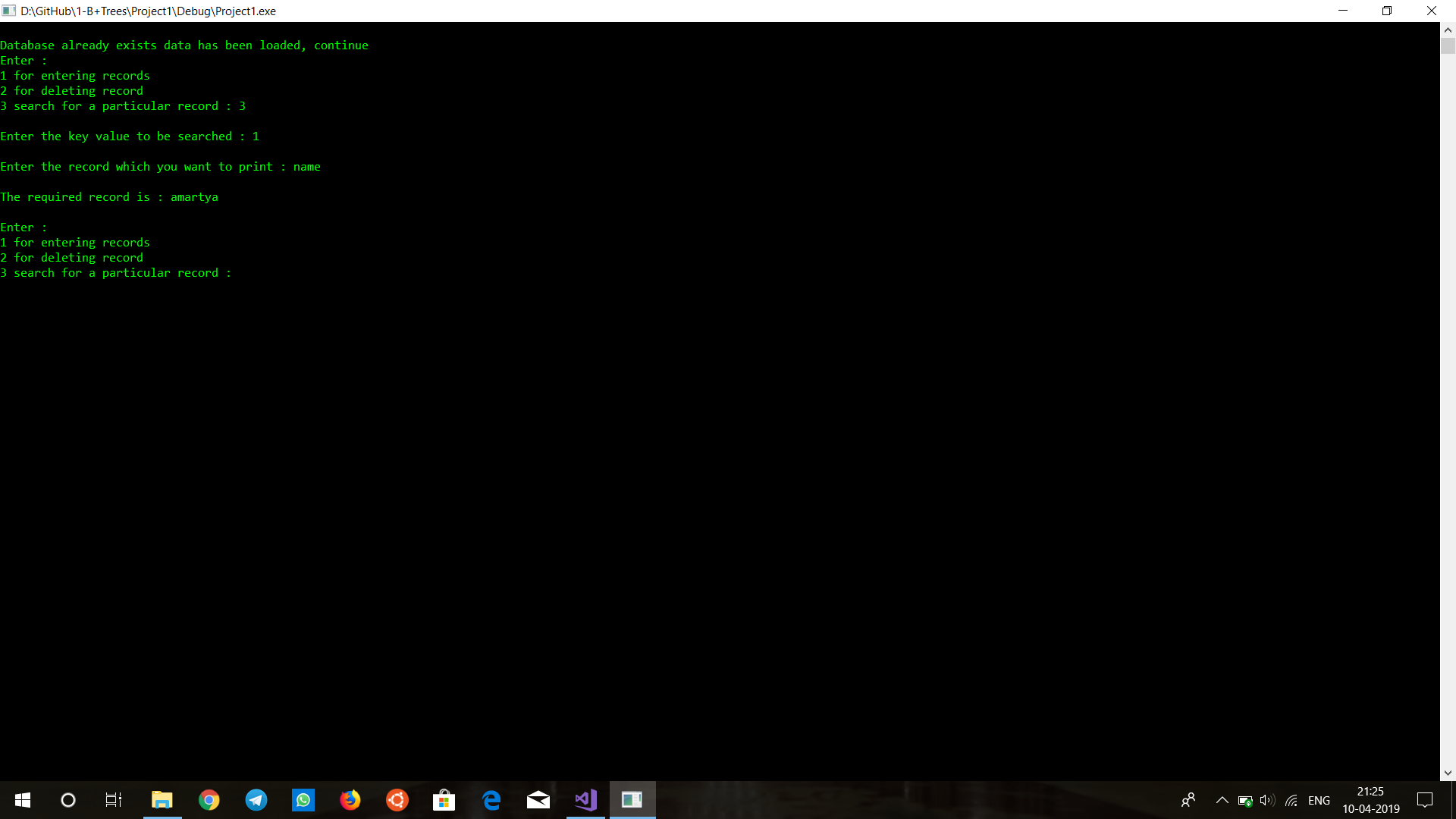Switch to Visual Studio from the taskbar

(x=585, y=800)
